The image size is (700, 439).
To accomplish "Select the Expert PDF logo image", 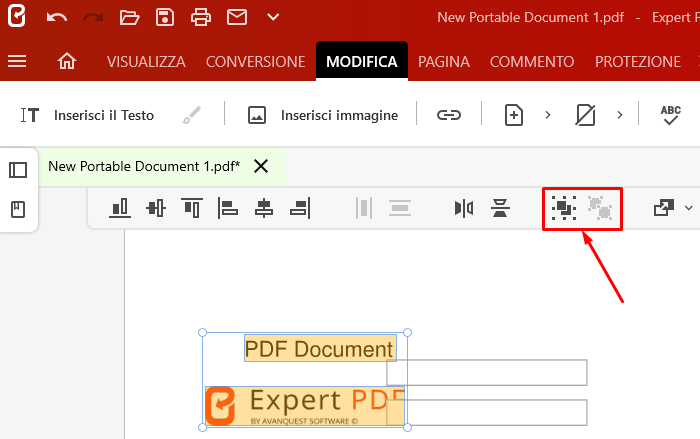I will [305, 406].
